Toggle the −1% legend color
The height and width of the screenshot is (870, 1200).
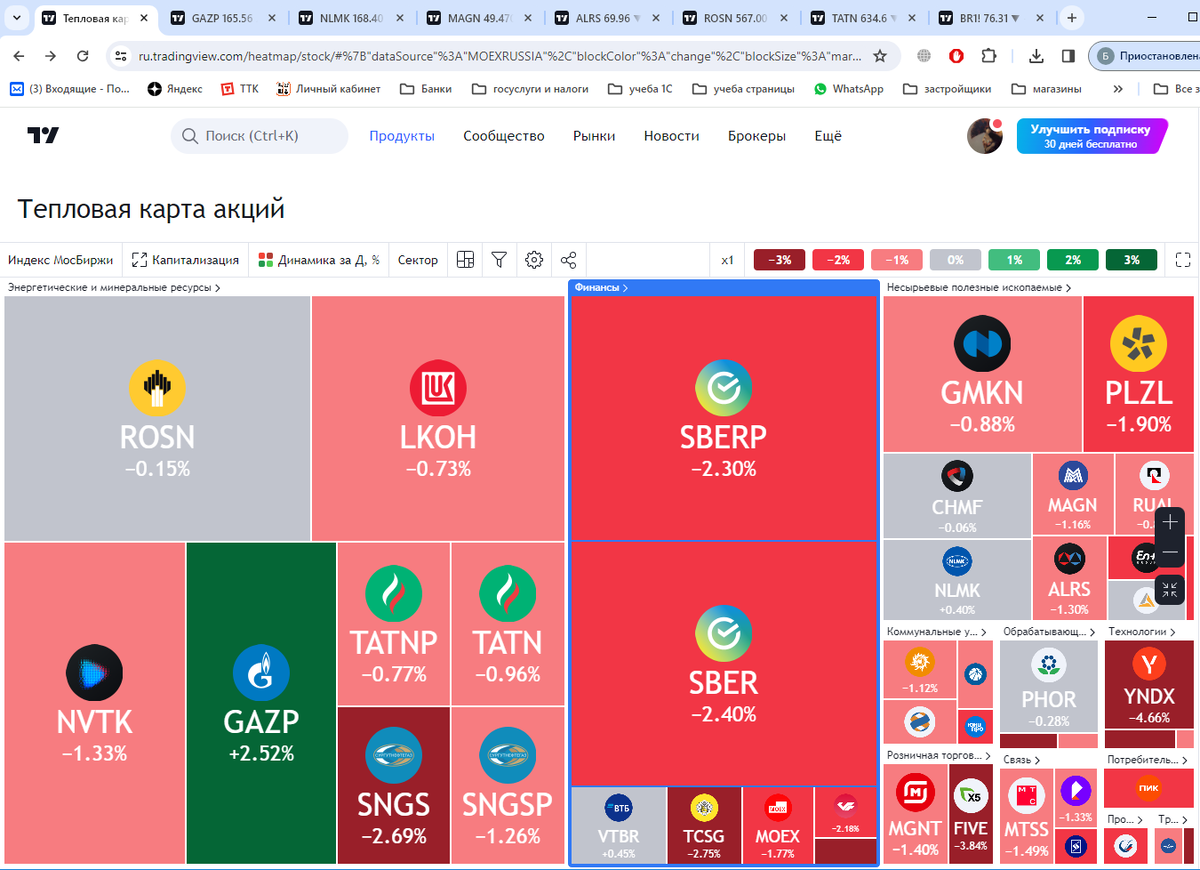click(897, 260)
